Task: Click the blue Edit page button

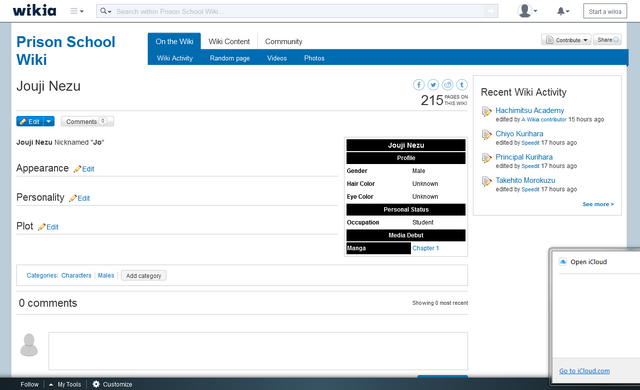Action: 30,121
